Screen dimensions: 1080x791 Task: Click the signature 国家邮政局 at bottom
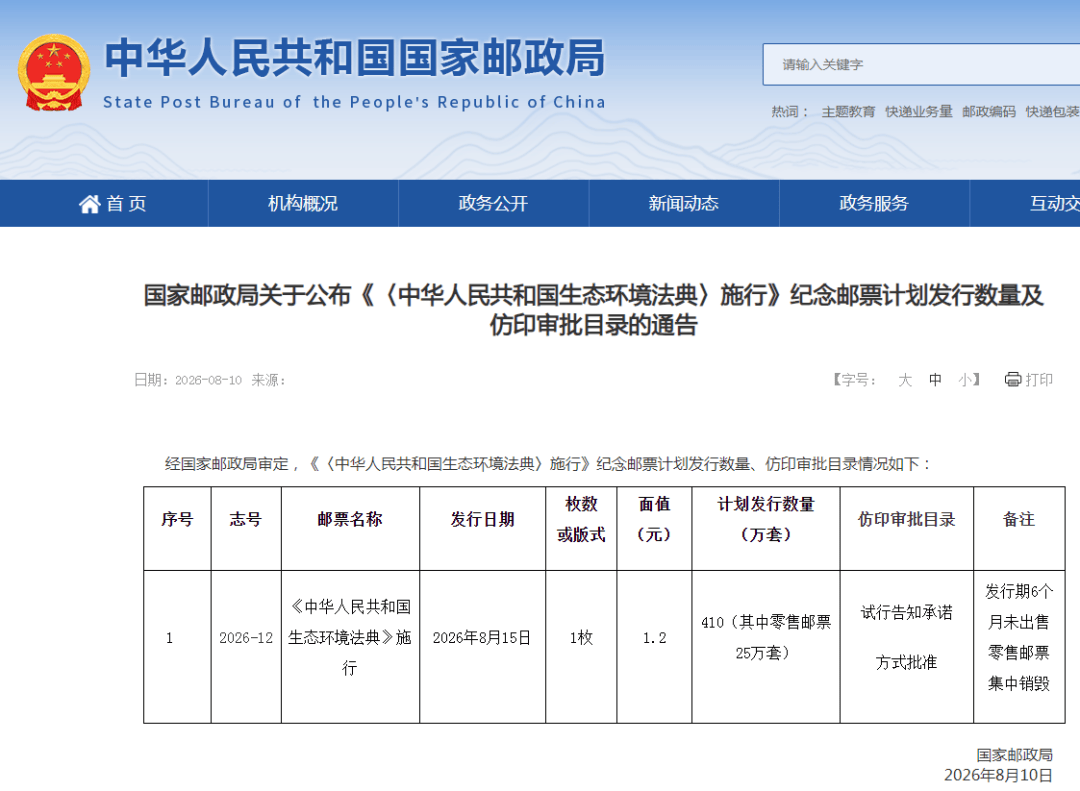[1014, 755]
